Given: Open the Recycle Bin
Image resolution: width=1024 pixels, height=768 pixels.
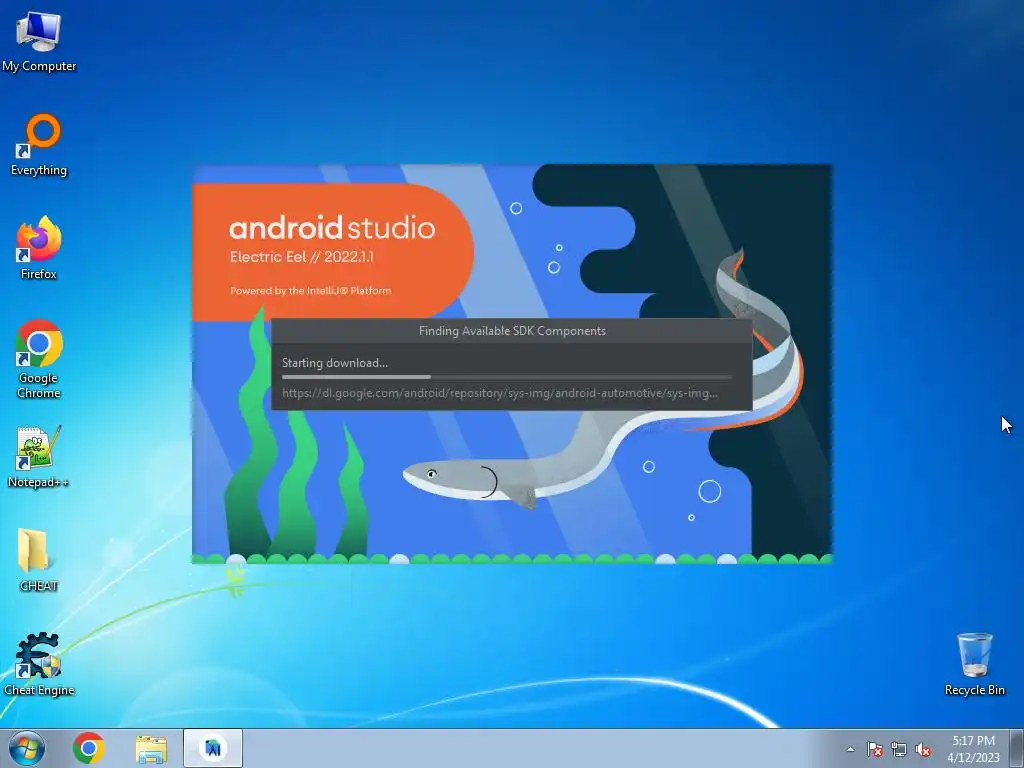Looking at the screenshot, I should 974,664.
